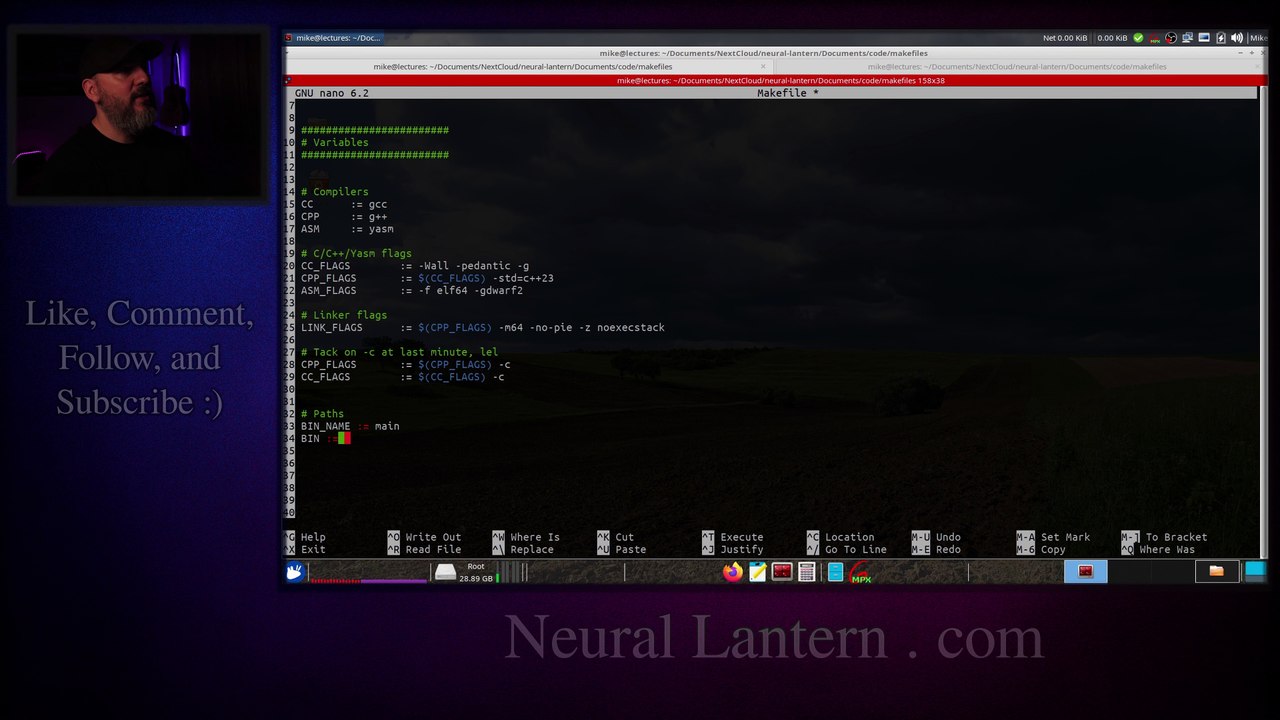
Task: Select the mike@lectures window button in top panel
Action: click(x=333, y=38)
